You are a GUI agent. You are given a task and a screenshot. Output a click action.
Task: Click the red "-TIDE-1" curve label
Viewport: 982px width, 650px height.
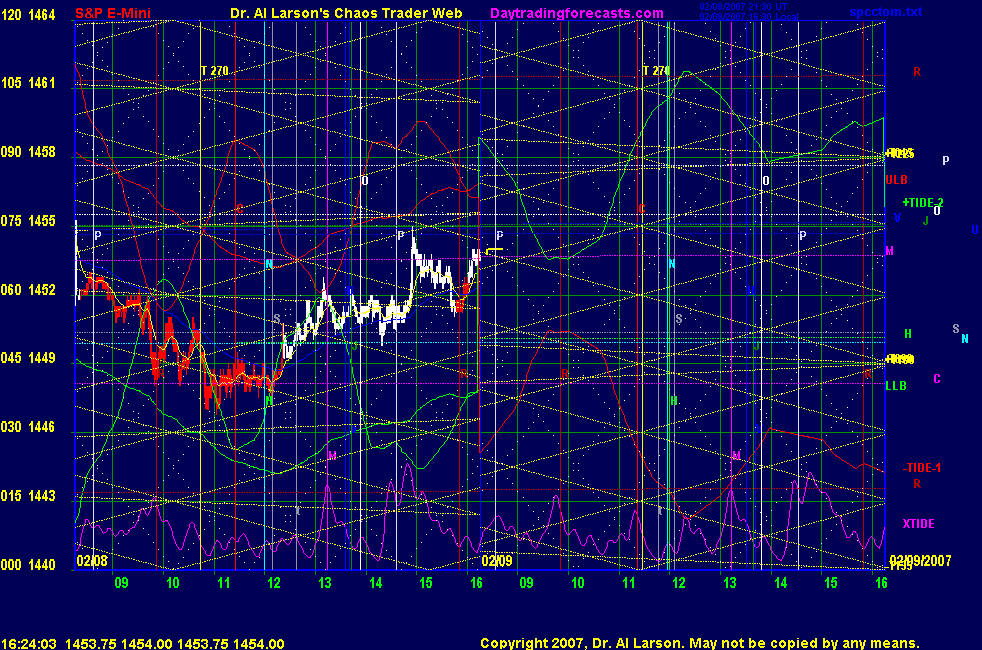922,468
